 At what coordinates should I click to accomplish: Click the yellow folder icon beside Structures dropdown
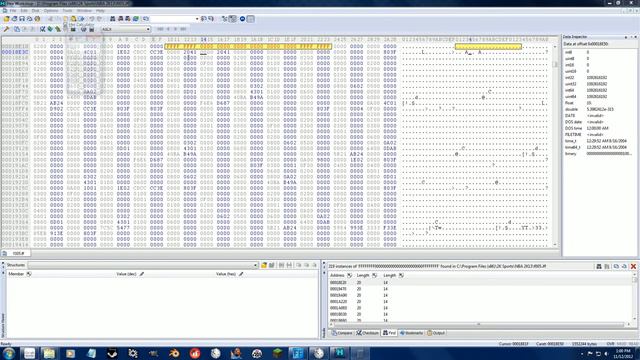pos(264,265)
